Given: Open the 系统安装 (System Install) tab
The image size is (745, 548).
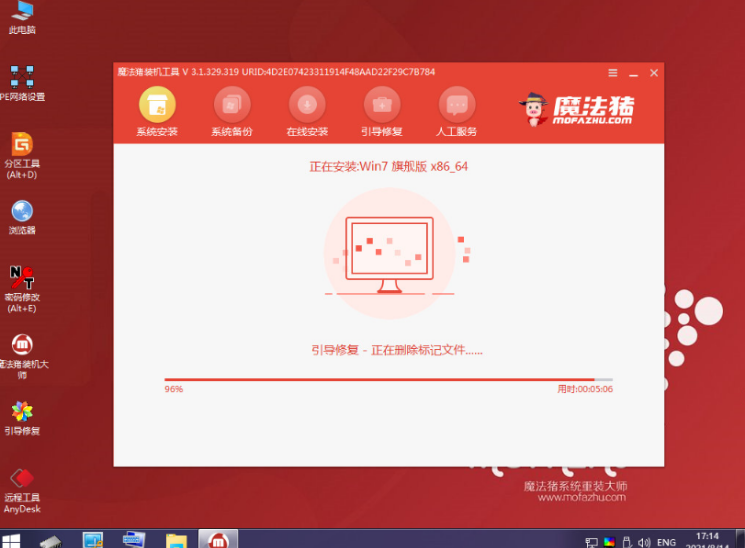Looking at the screenshot, I should 157,111.
